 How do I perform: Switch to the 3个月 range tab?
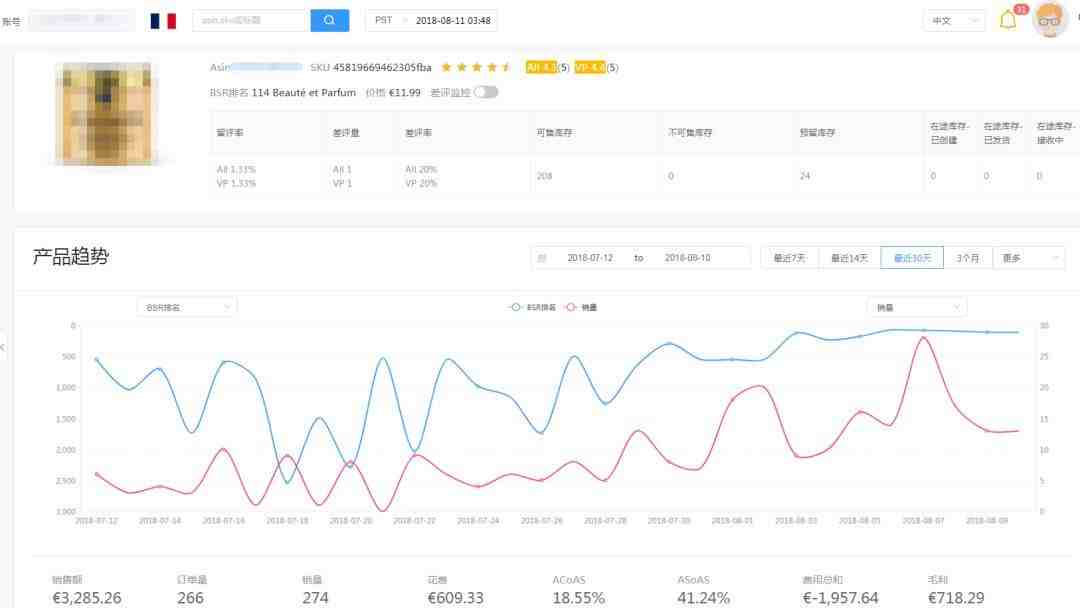pos(967,258)
